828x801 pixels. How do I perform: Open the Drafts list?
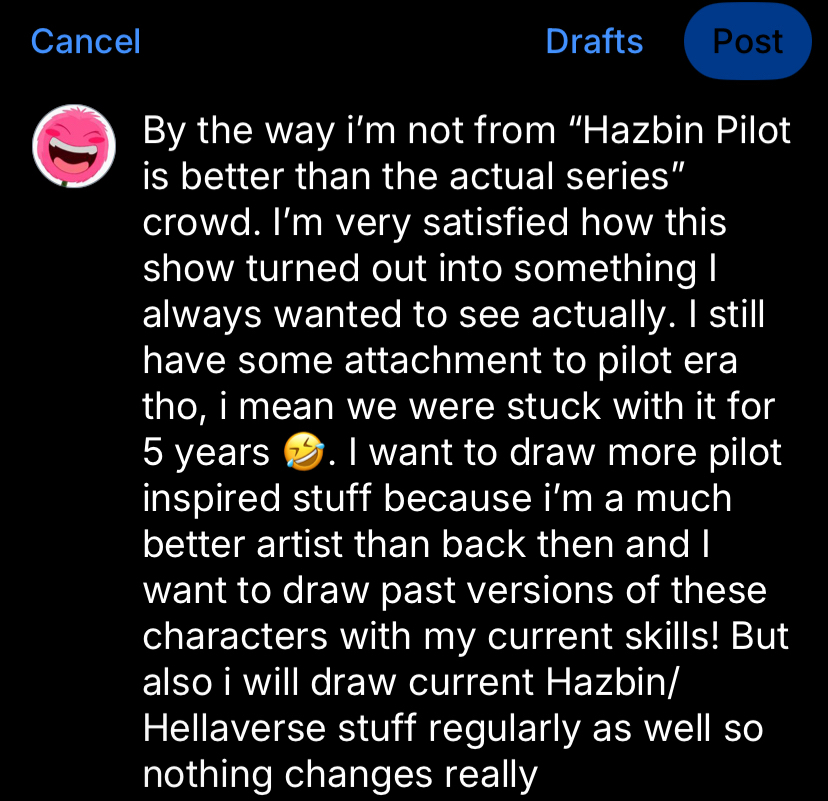[594, 41]
